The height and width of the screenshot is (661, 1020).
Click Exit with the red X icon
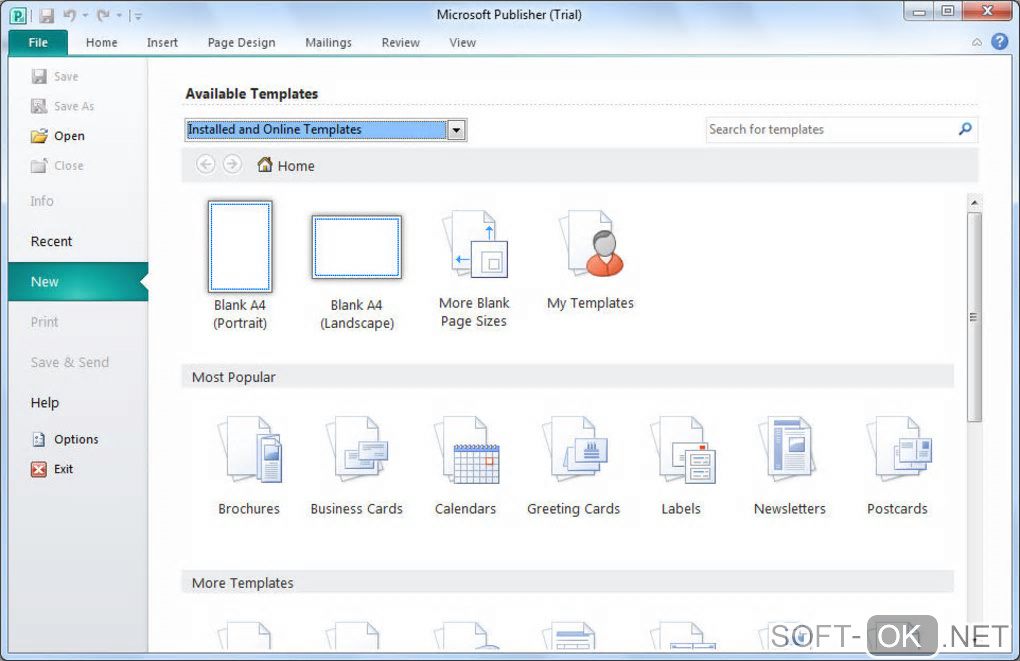(52, 469)
